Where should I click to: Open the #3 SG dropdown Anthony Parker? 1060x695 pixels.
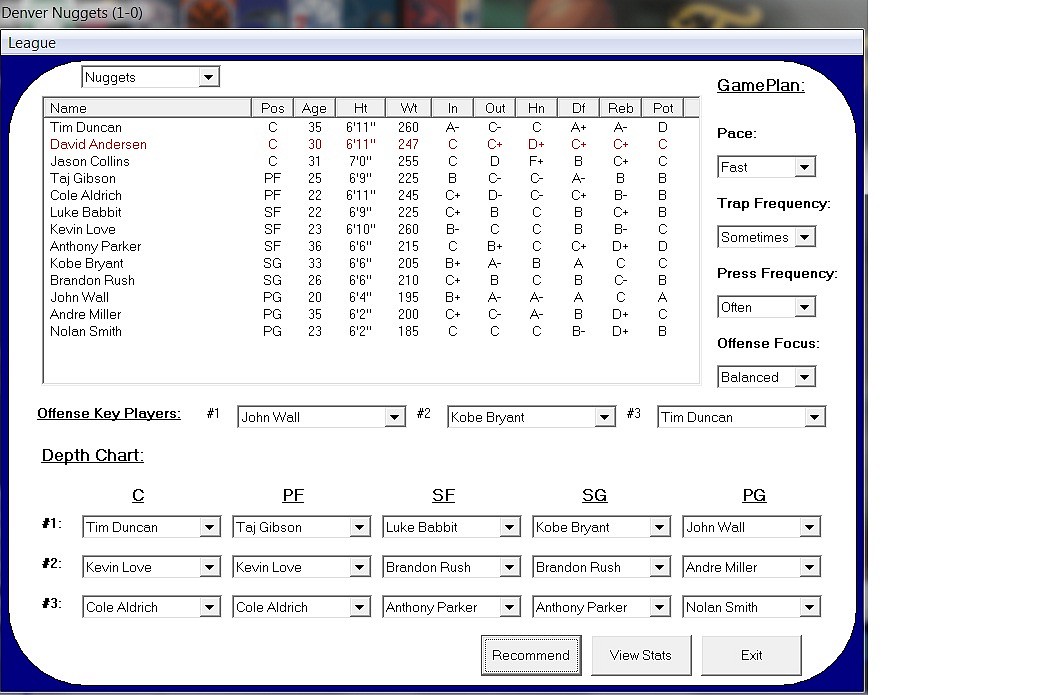coord(602,607)
